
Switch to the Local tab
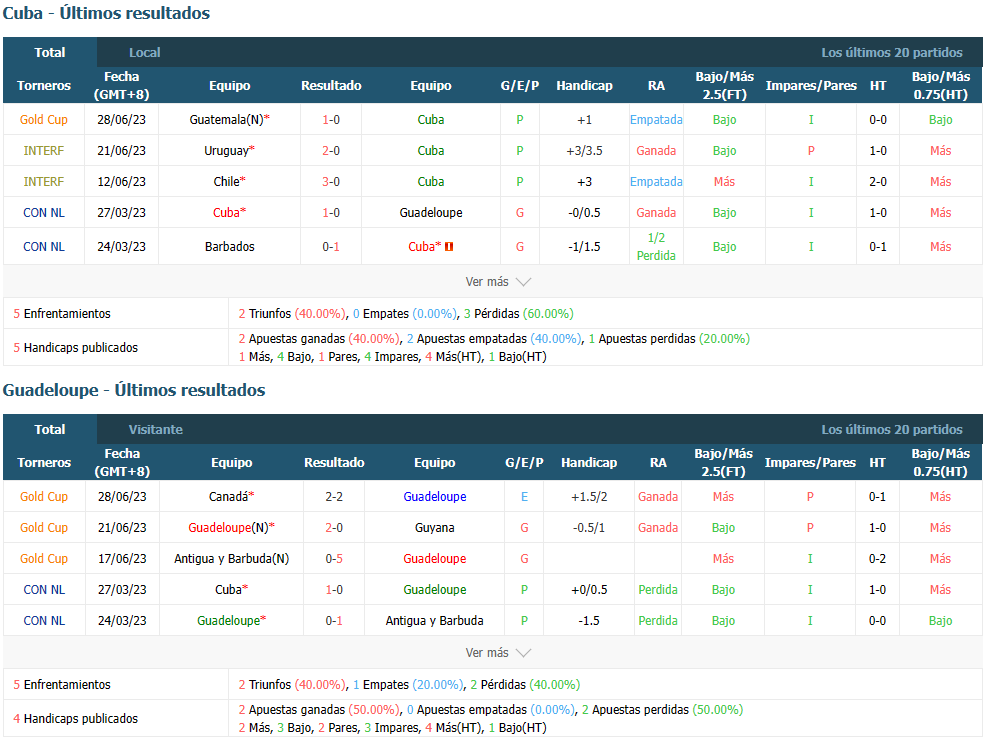144,52
